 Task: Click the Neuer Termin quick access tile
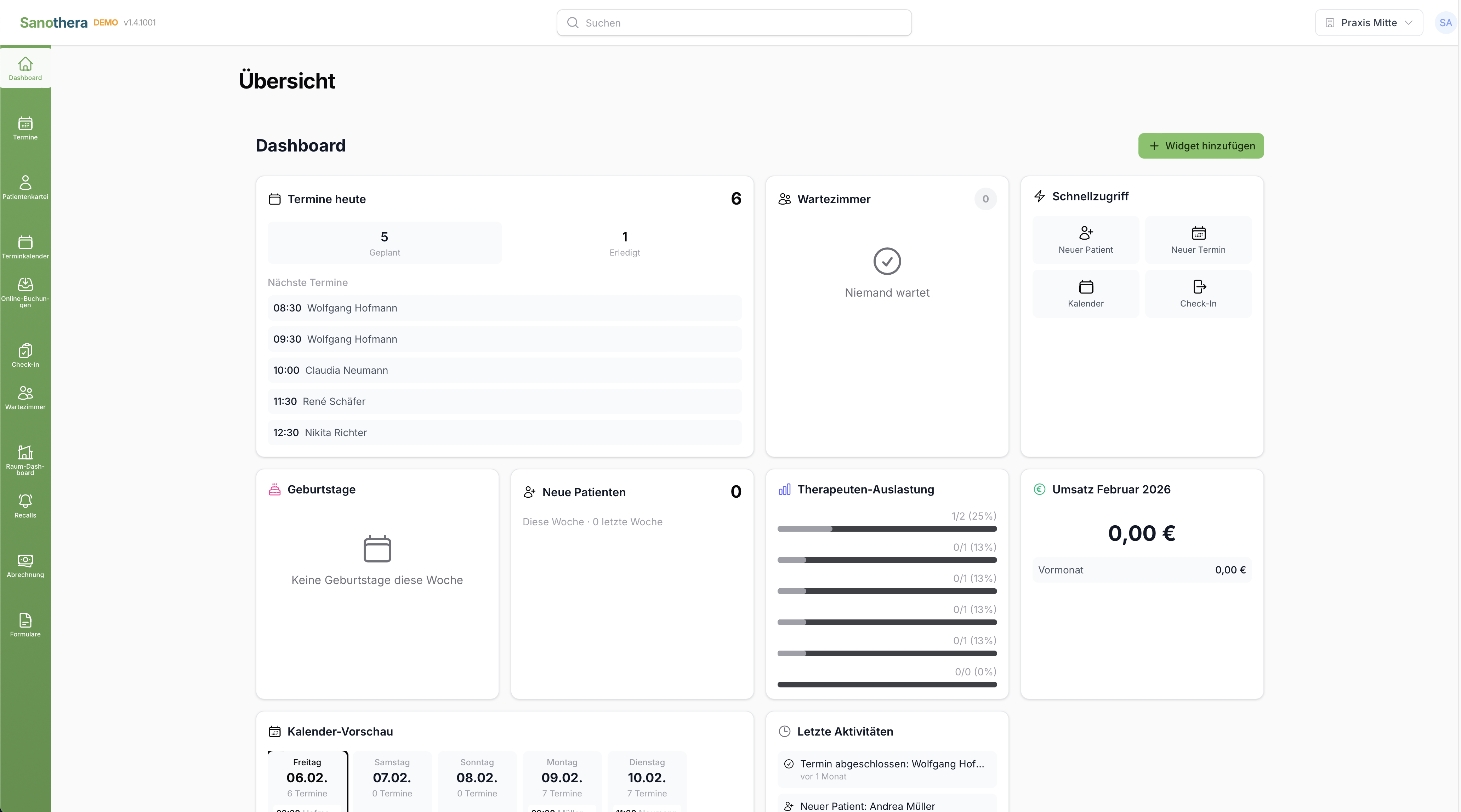tap(1198, 240)
